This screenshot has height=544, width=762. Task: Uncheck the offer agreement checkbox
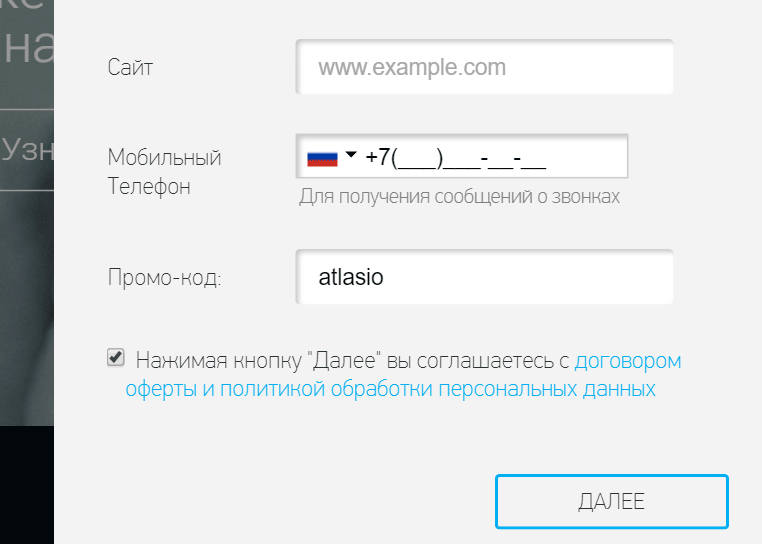116,358
